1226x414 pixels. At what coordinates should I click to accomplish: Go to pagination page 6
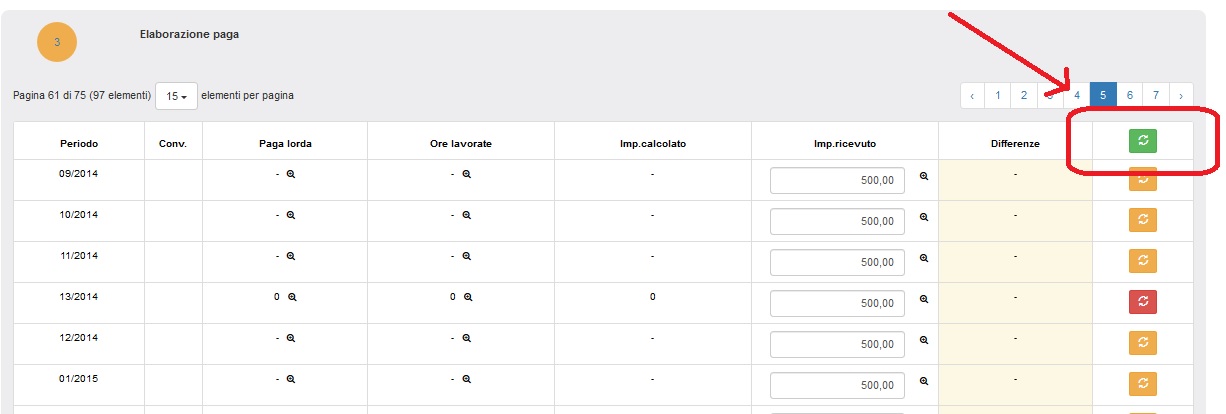1129,95
